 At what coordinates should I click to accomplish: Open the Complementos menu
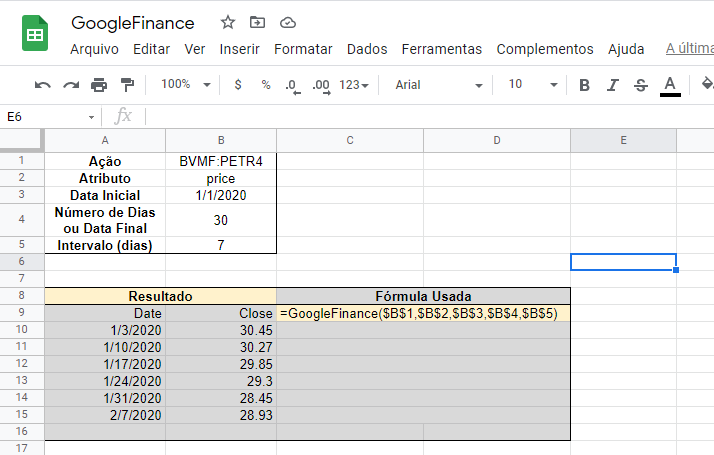545,49
